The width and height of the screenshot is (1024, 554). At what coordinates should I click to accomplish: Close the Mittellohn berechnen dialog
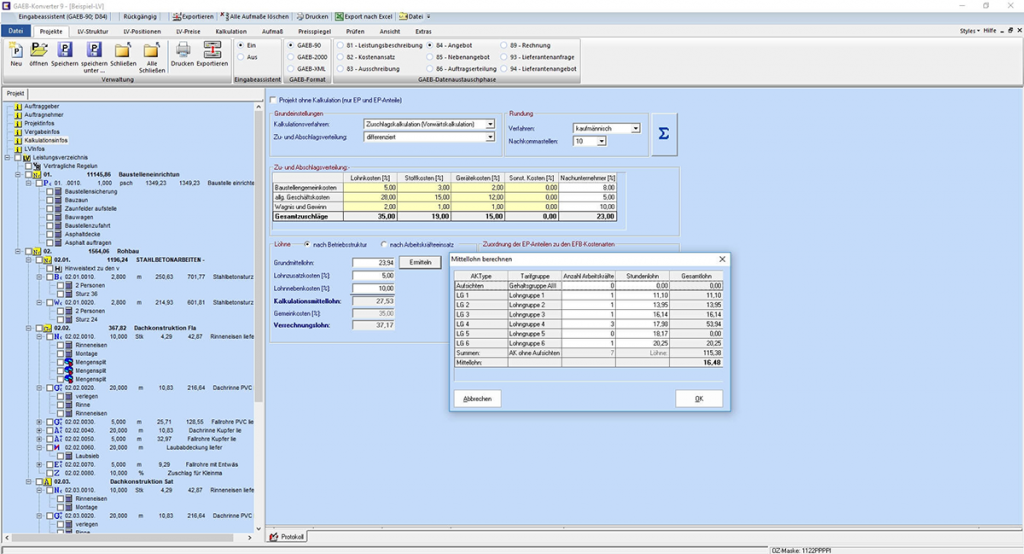pos(722,259)
